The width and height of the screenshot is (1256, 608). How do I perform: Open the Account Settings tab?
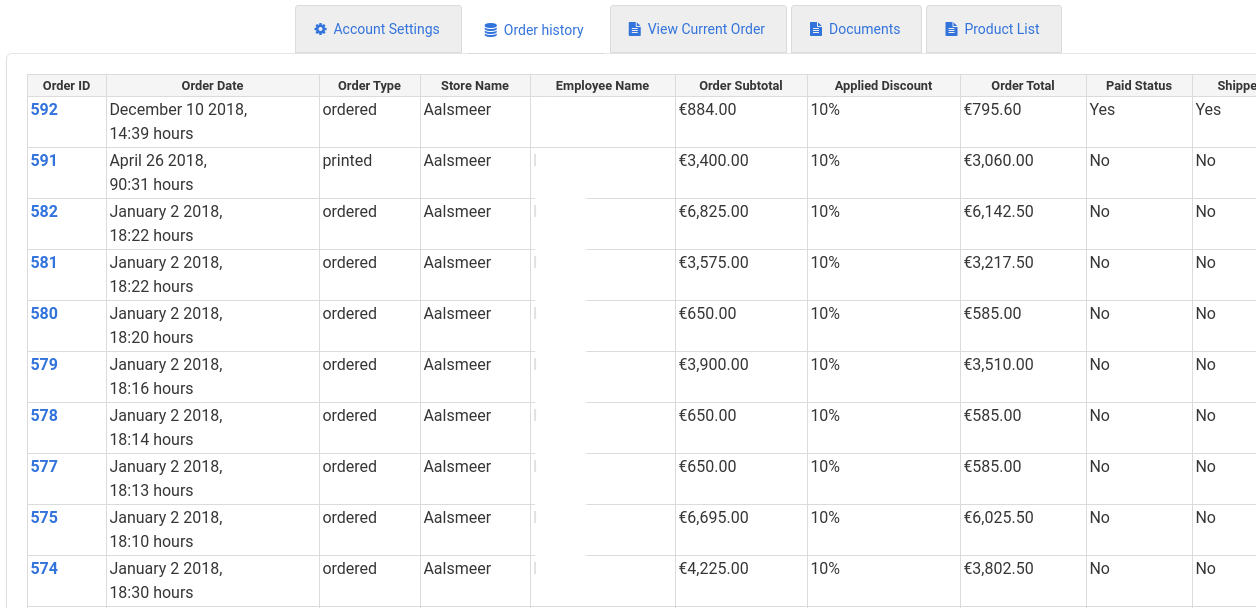pyautogui.click(x=378, y=29)
